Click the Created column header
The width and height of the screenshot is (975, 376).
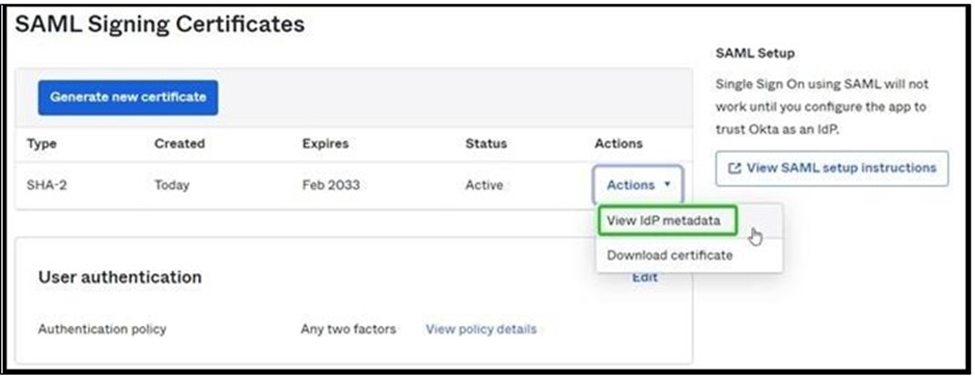click(x=180, y=144)
